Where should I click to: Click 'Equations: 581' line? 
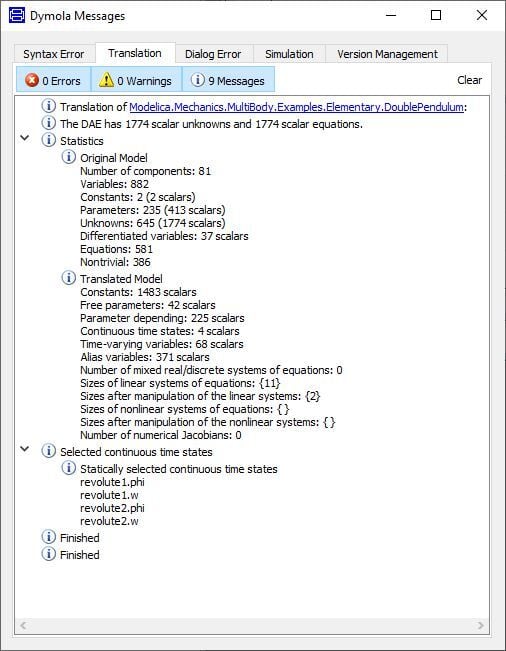116,249
